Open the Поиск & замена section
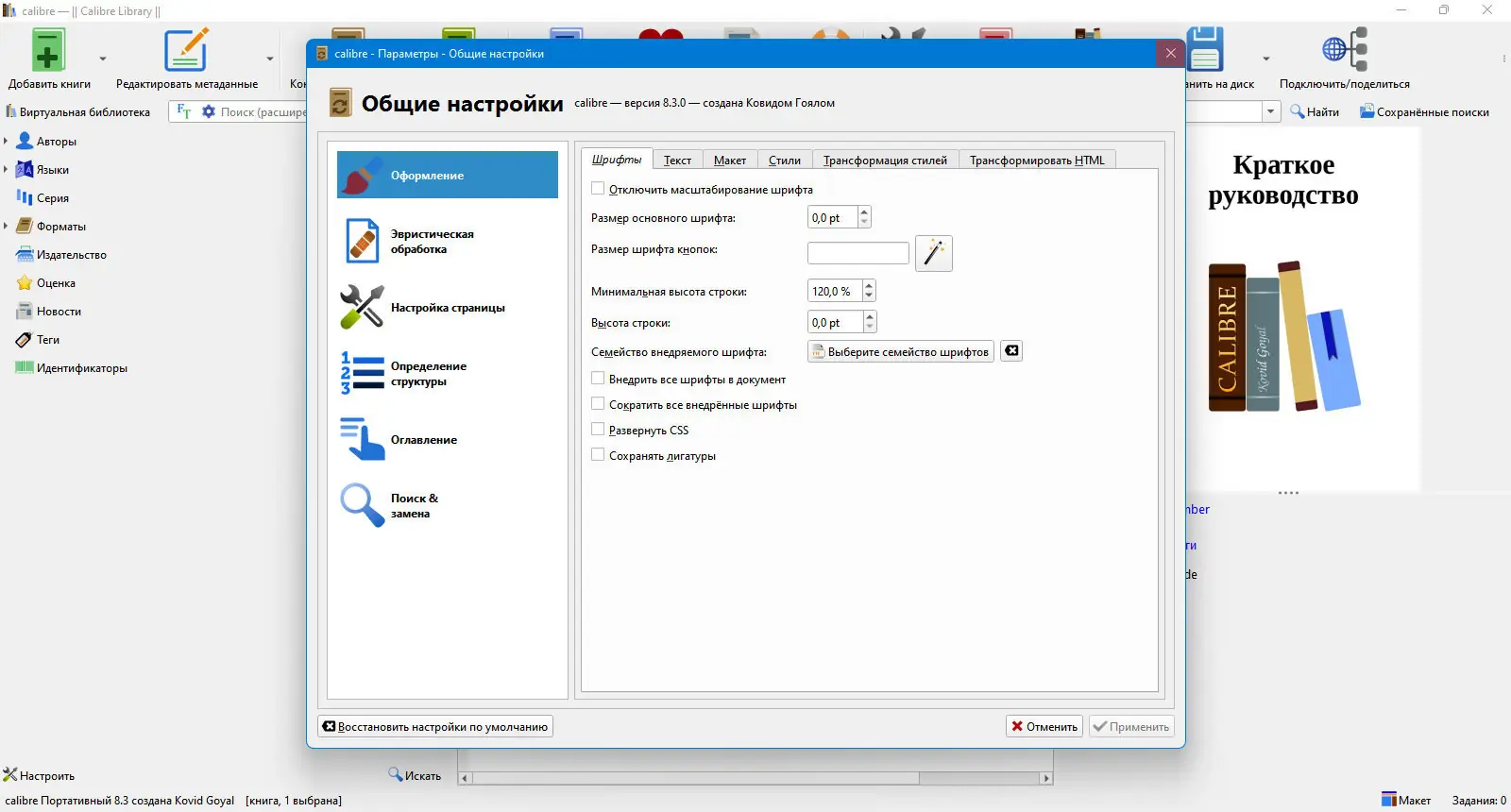The image size is (1511, 812). click(448, 505)
